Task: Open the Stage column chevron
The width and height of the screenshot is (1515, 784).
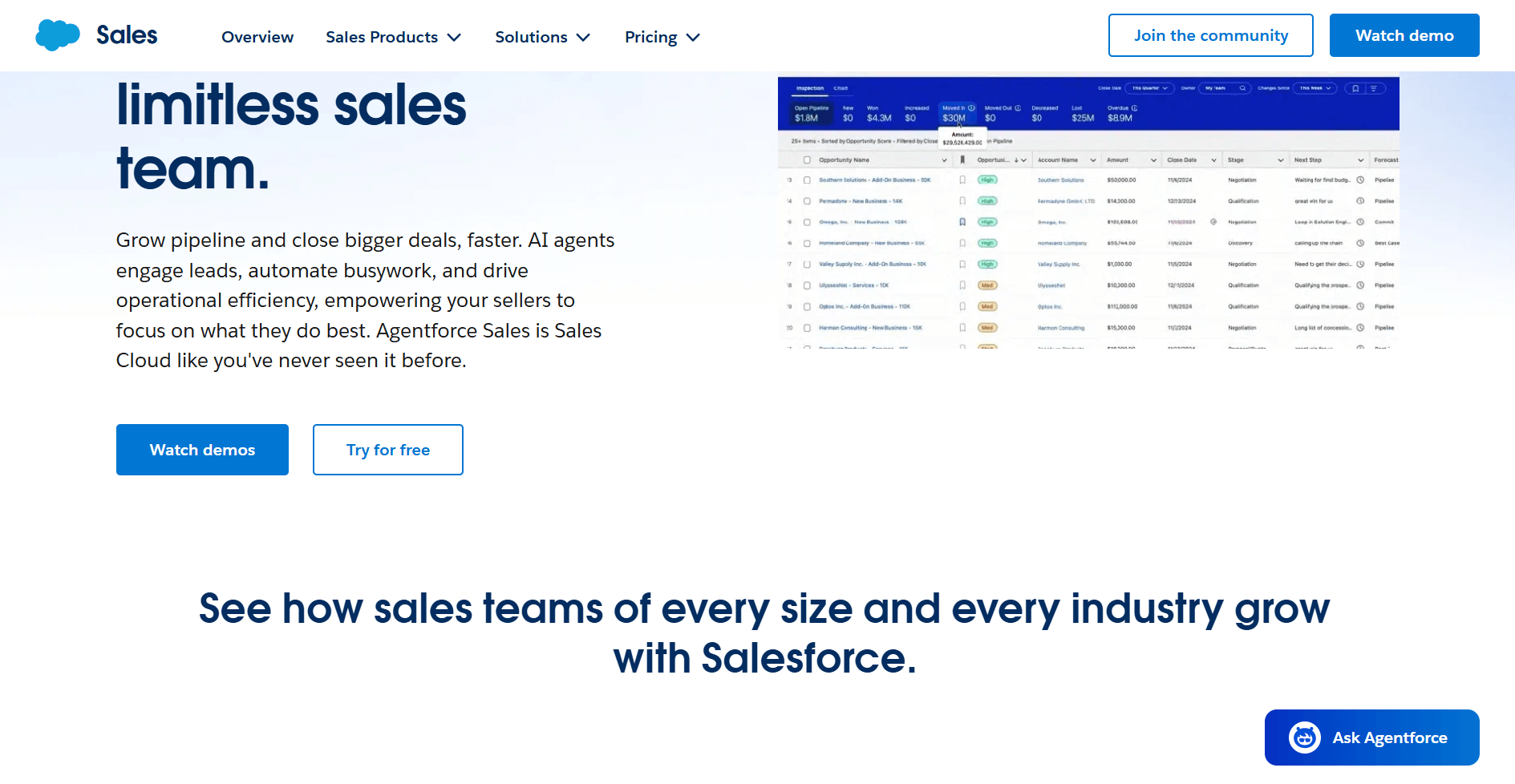Action: (1281, 160)
